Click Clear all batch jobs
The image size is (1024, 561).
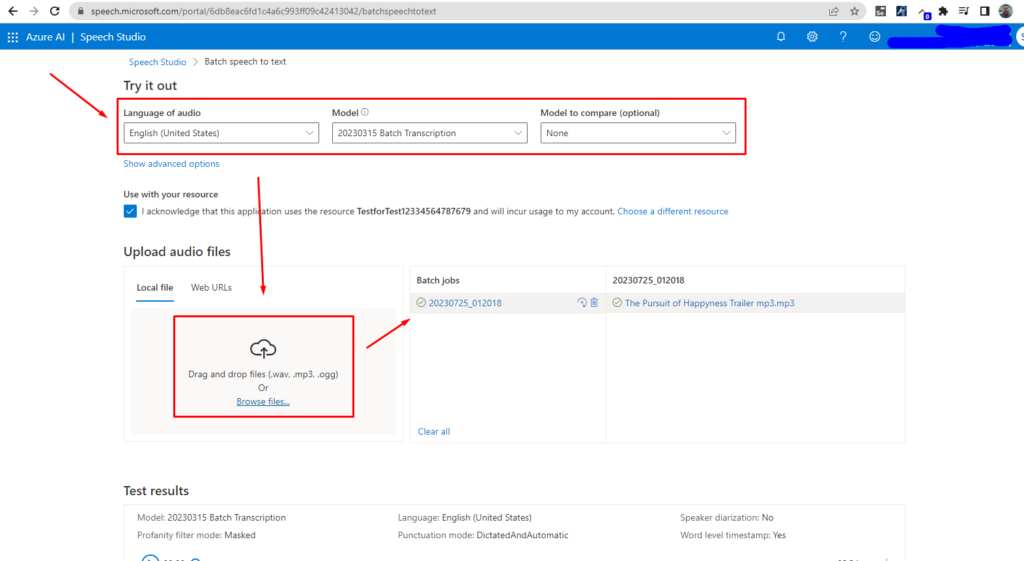pyautogui.click(x=434, y=431)
